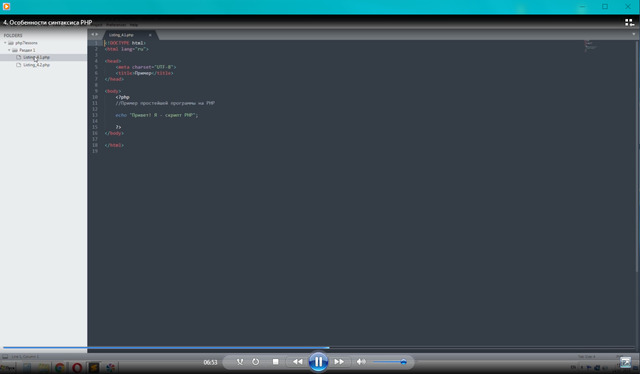Click the video seek bar

(x=320, y=348)
